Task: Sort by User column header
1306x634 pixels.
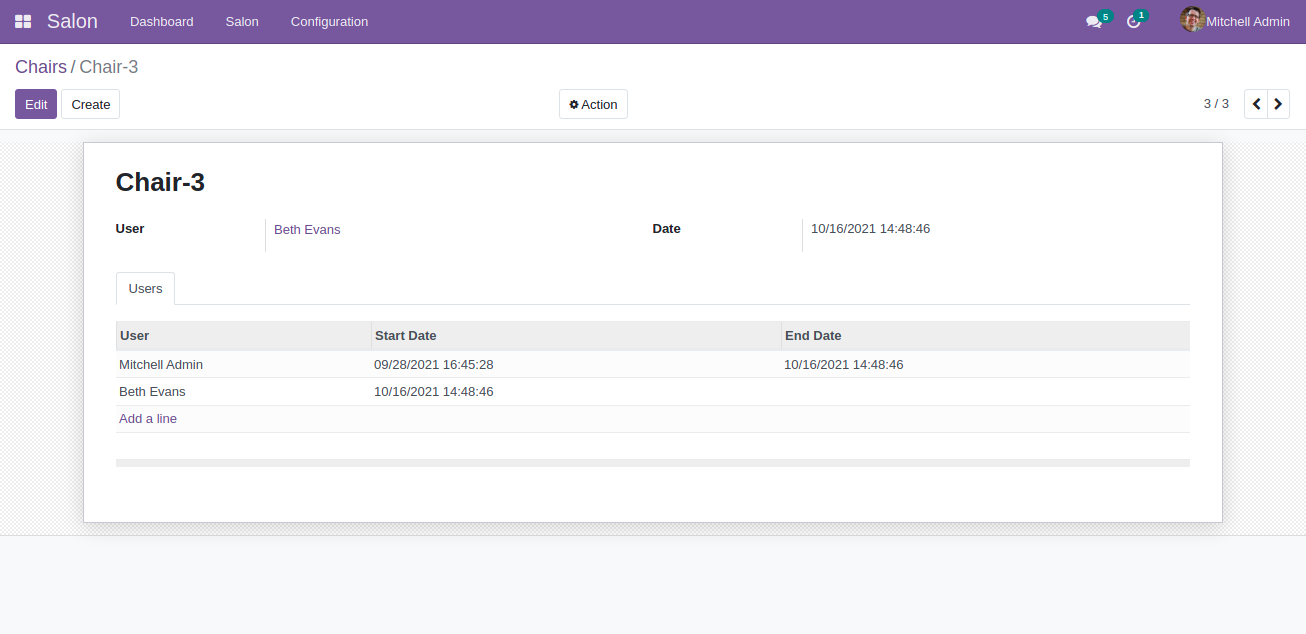Action: click(x=243, y=336)
